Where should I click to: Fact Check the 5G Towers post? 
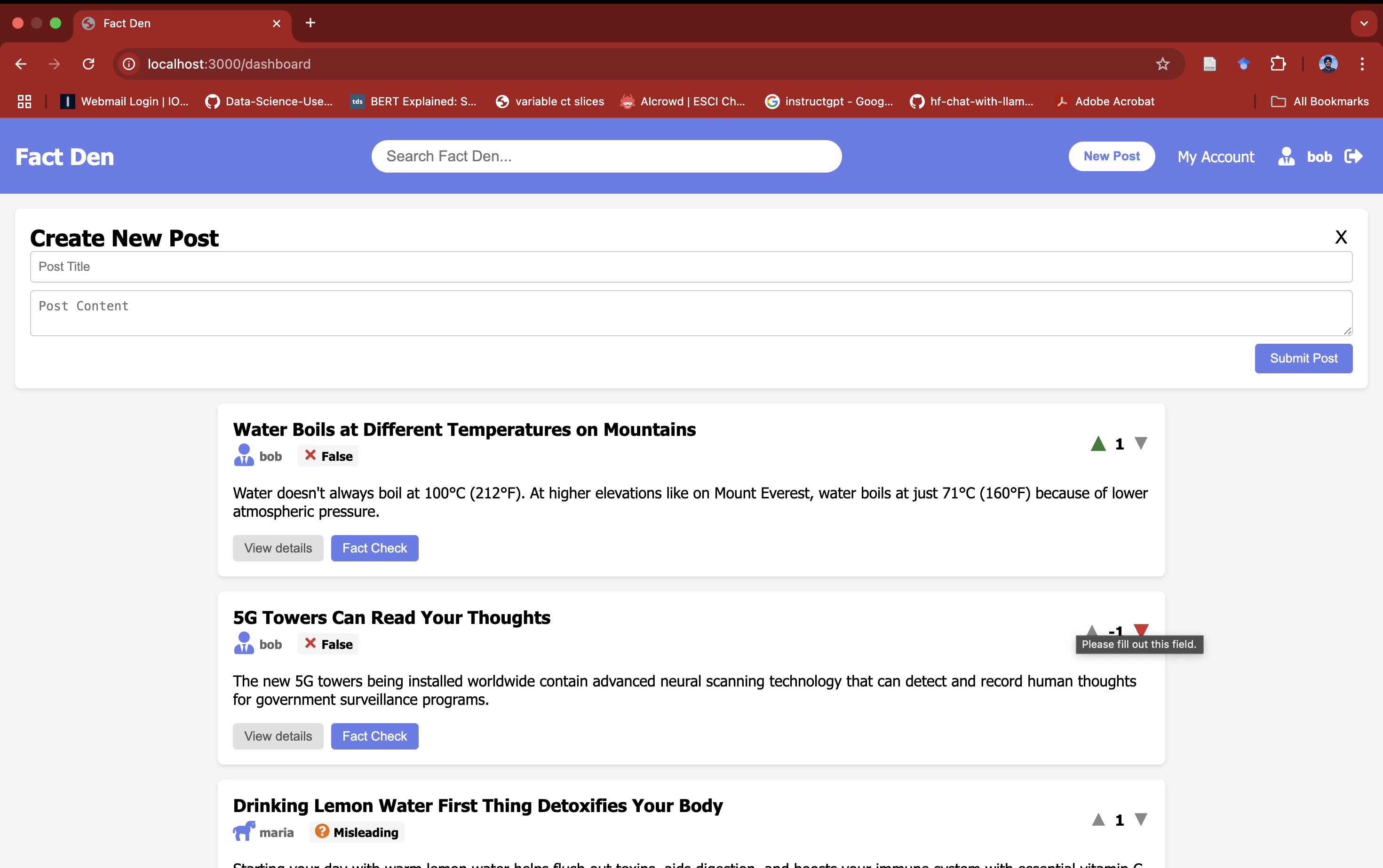pos(374,736)
